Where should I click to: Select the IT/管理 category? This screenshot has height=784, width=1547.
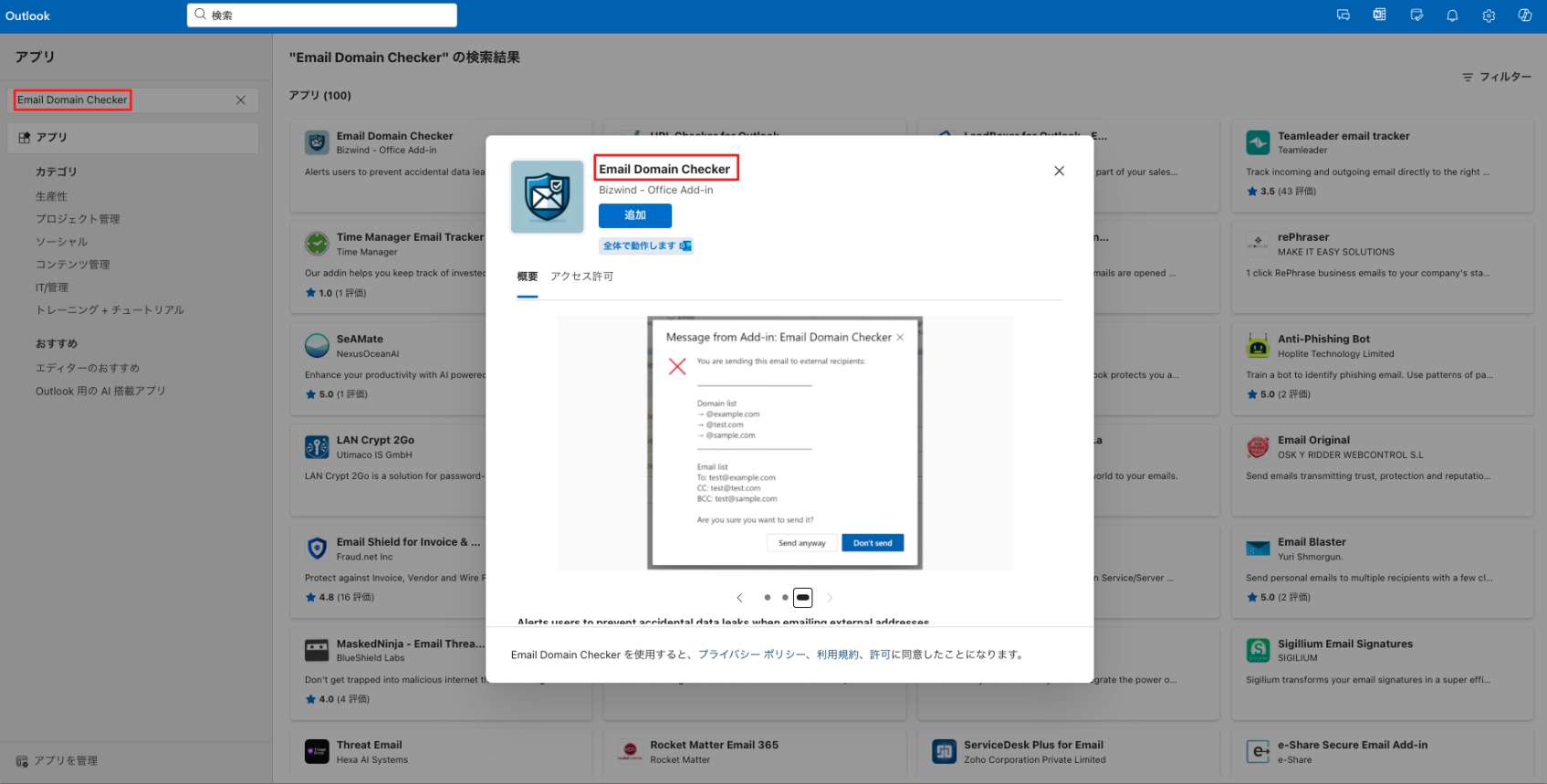click(52, 287)
